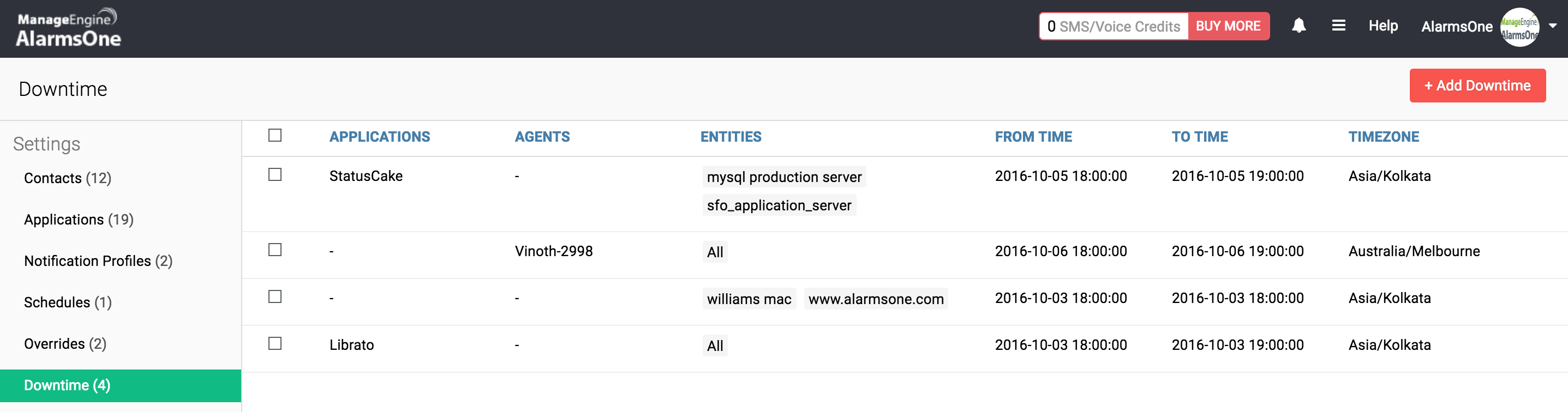Click the williams mac entity tag
This screenshot has height=412, width=1568.
(749, 299)
